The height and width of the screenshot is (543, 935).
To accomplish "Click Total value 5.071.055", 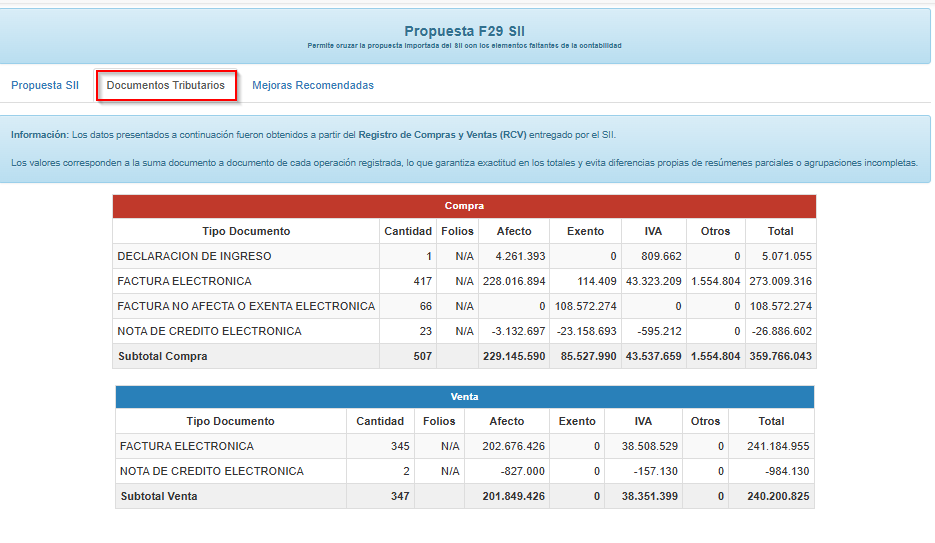I will tap(787, 256).
